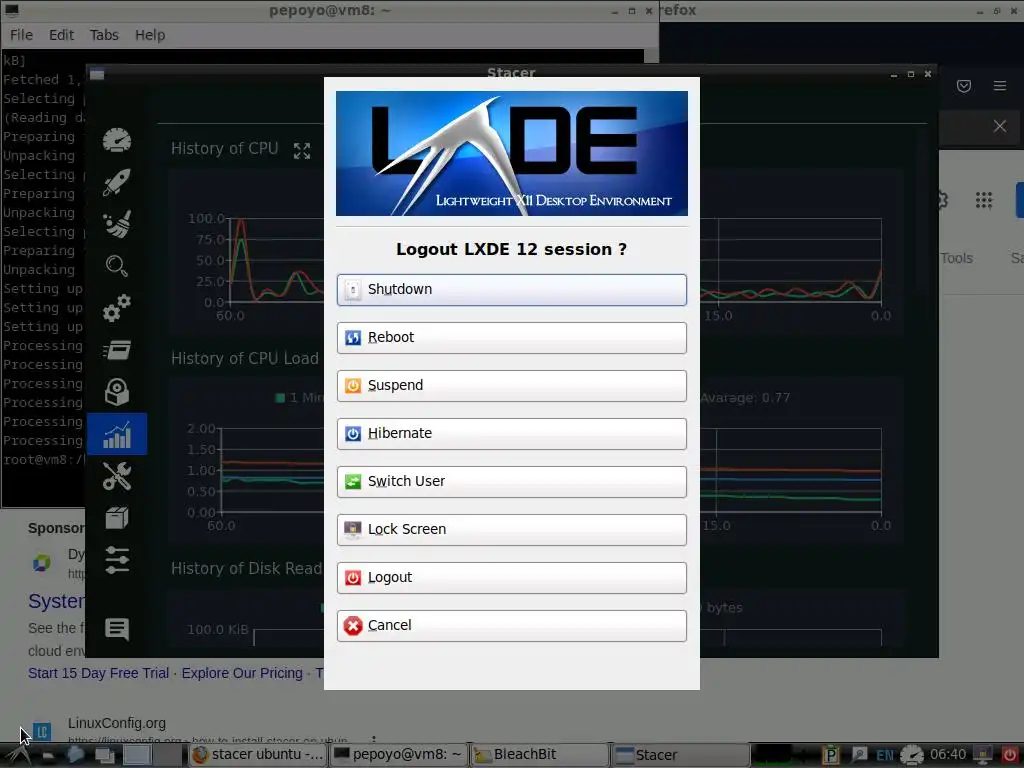Open Stacer Settings sliders icon

117,560
